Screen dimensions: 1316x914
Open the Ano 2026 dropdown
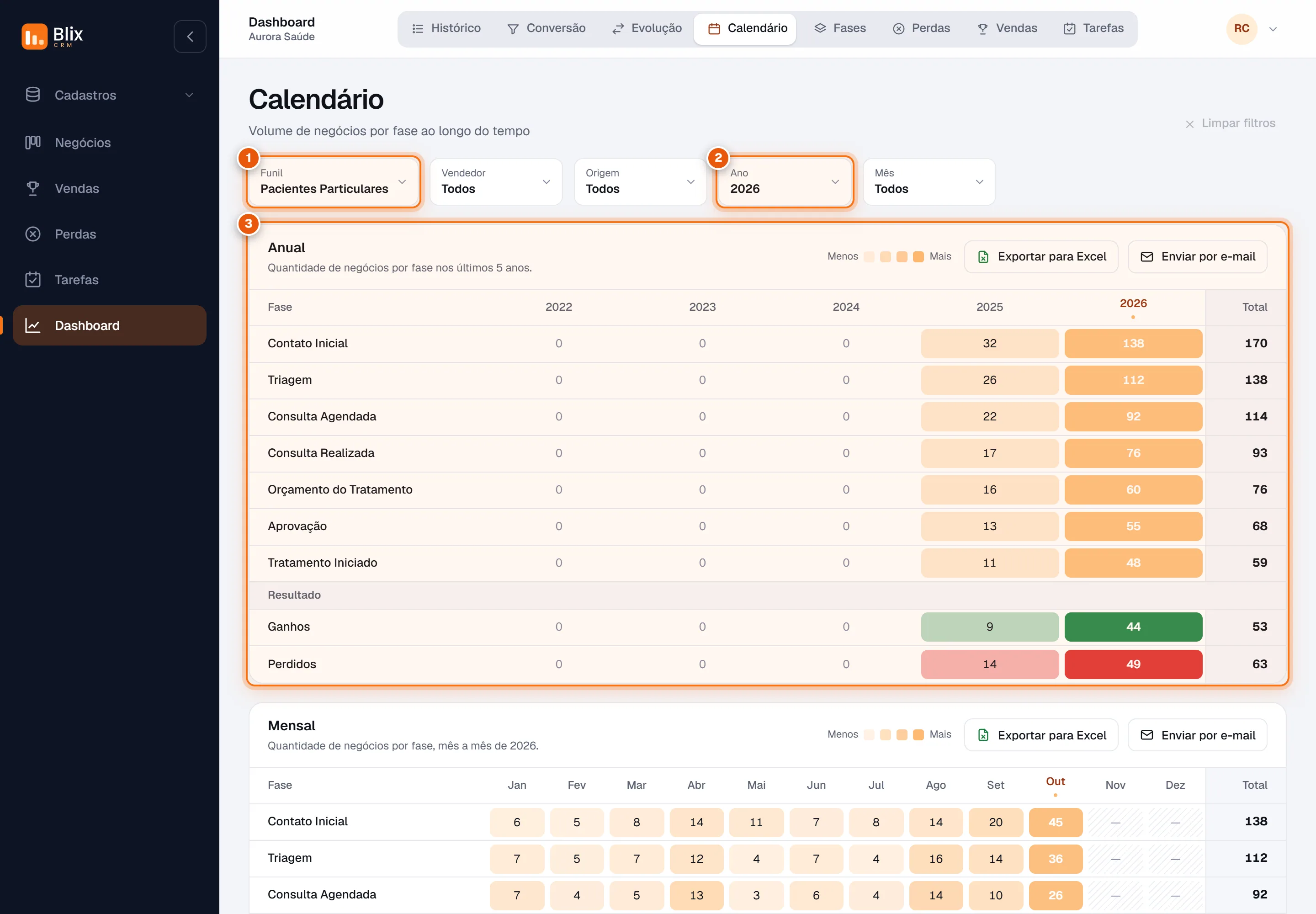point(785,181)
